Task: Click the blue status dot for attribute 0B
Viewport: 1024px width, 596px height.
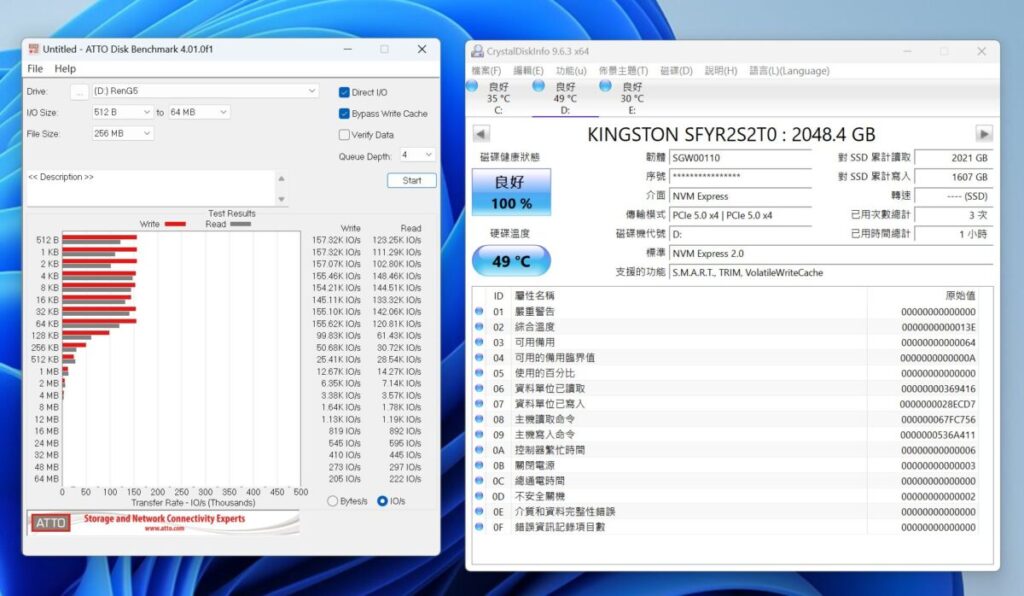Action: (479, 465)
